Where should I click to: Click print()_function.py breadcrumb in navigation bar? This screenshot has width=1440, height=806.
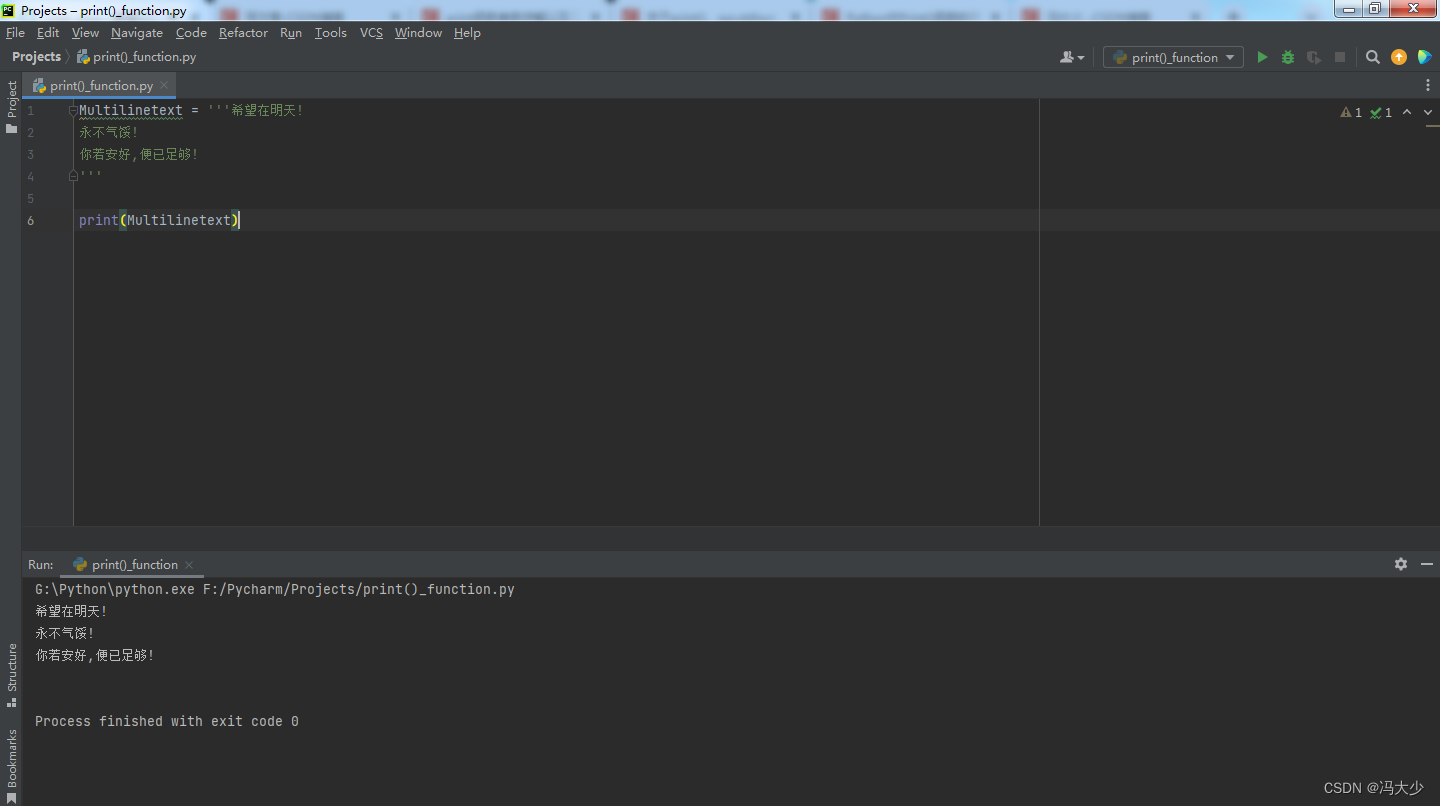136,57
